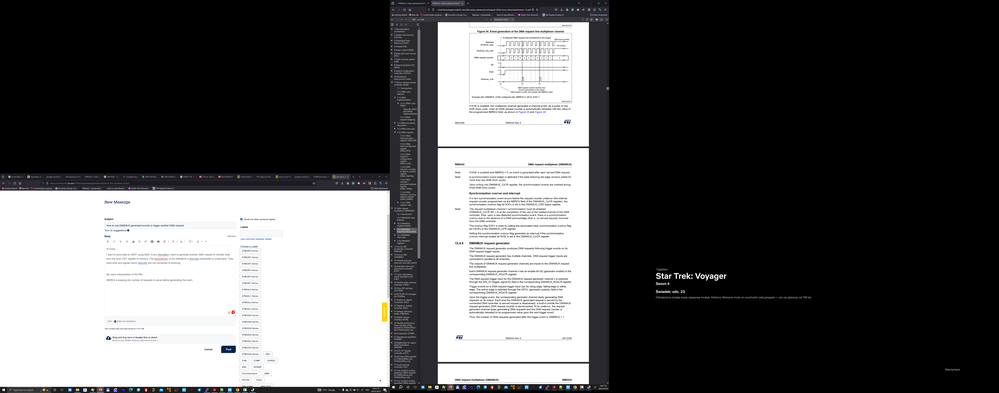Open the emoji picker in body toolbar
Viewport: 999px width, 393px height.
(x=140, y=241)
